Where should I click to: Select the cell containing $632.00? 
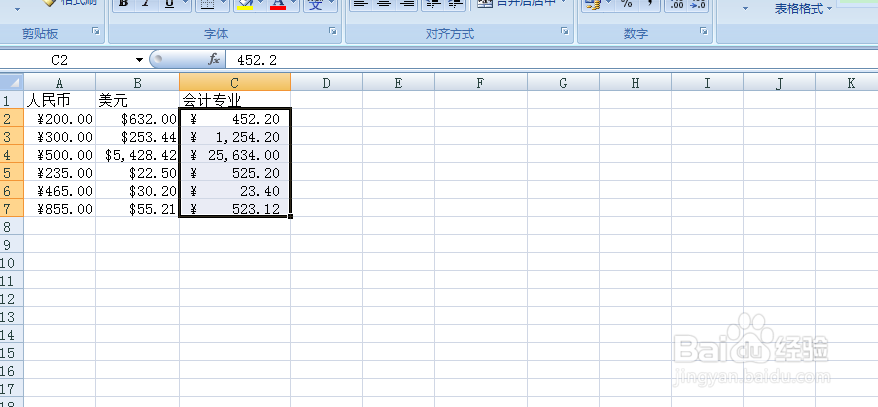tap(138, 118)
